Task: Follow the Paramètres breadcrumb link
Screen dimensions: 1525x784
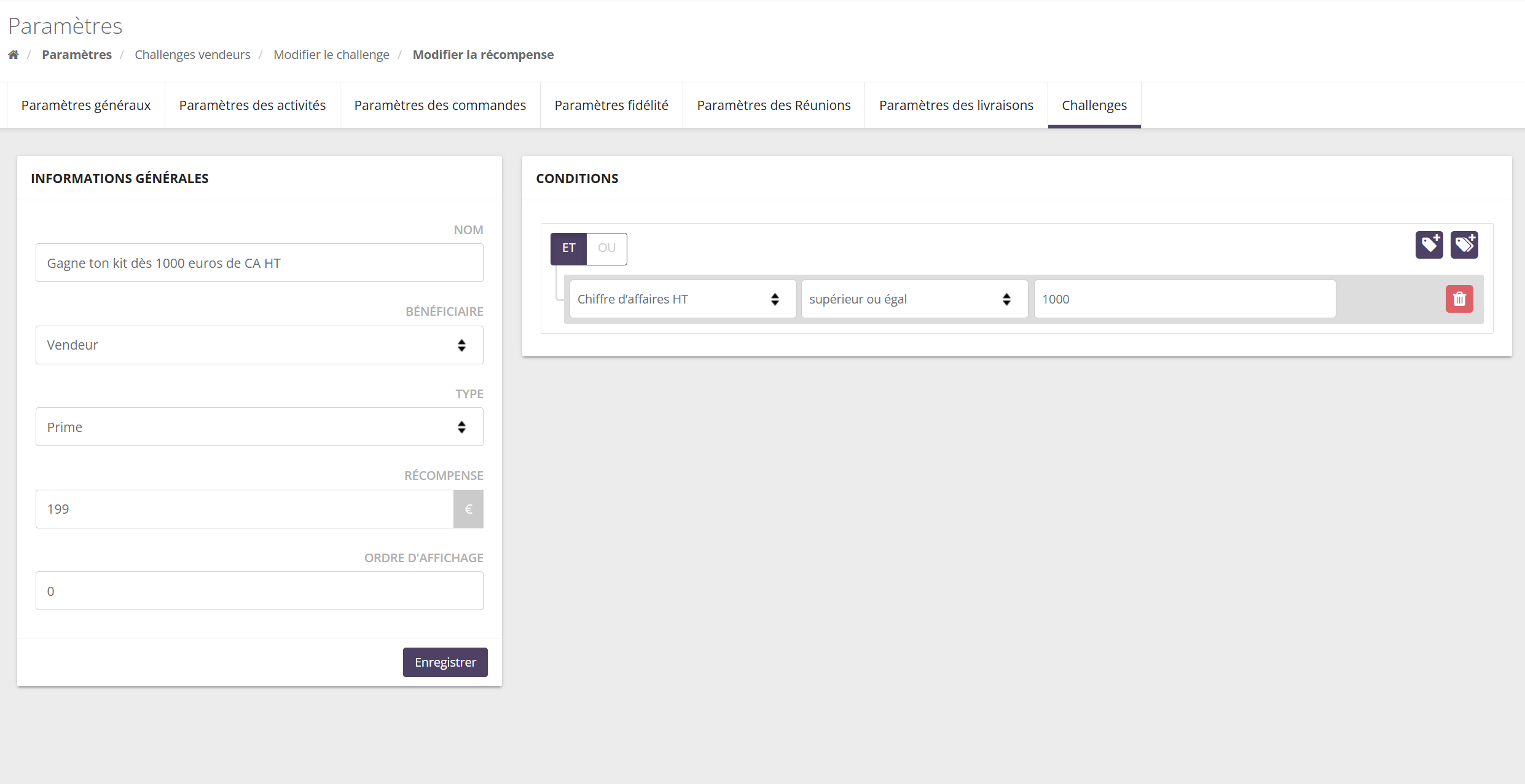Action: (77, 55)
